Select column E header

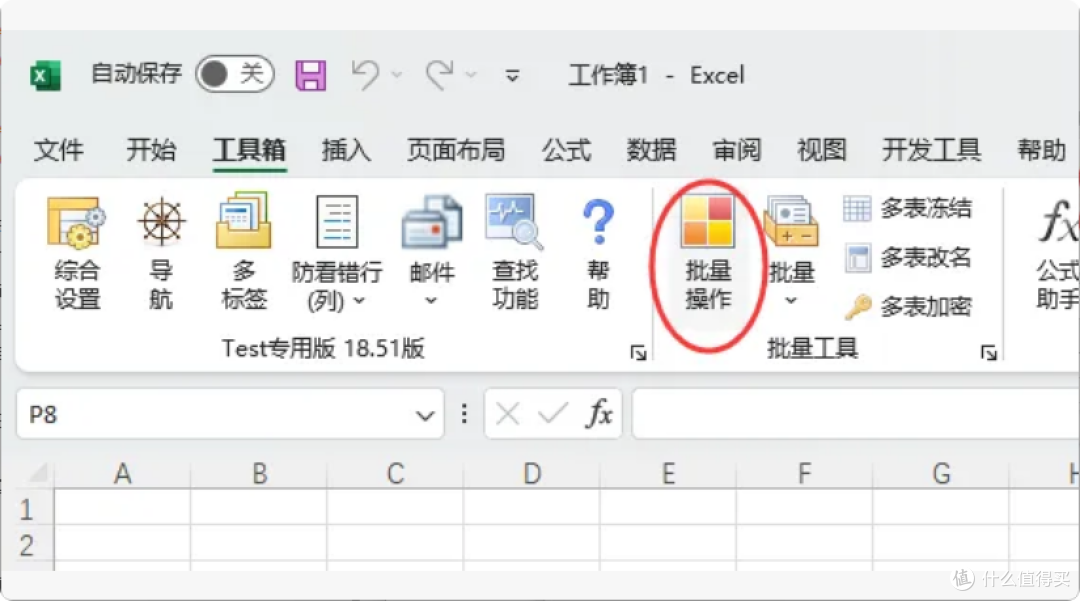click(668, 474)
